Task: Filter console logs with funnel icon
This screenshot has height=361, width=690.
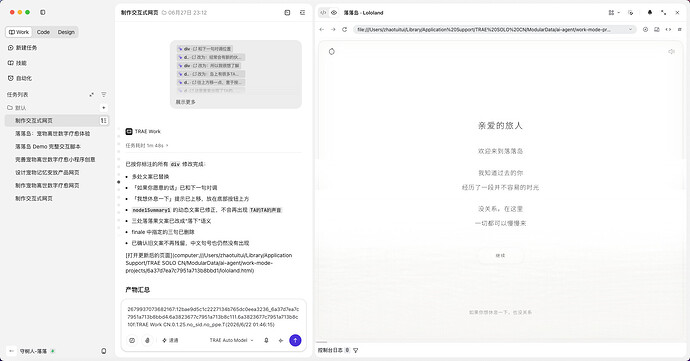Action: 356,350
